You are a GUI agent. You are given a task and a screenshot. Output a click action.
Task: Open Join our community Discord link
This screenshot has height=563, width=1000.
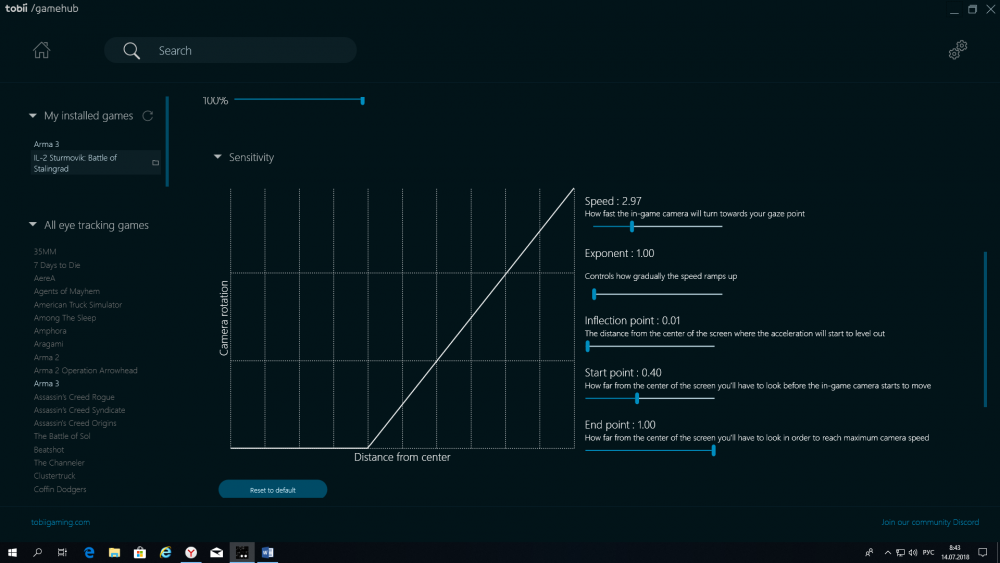point(930,522)
